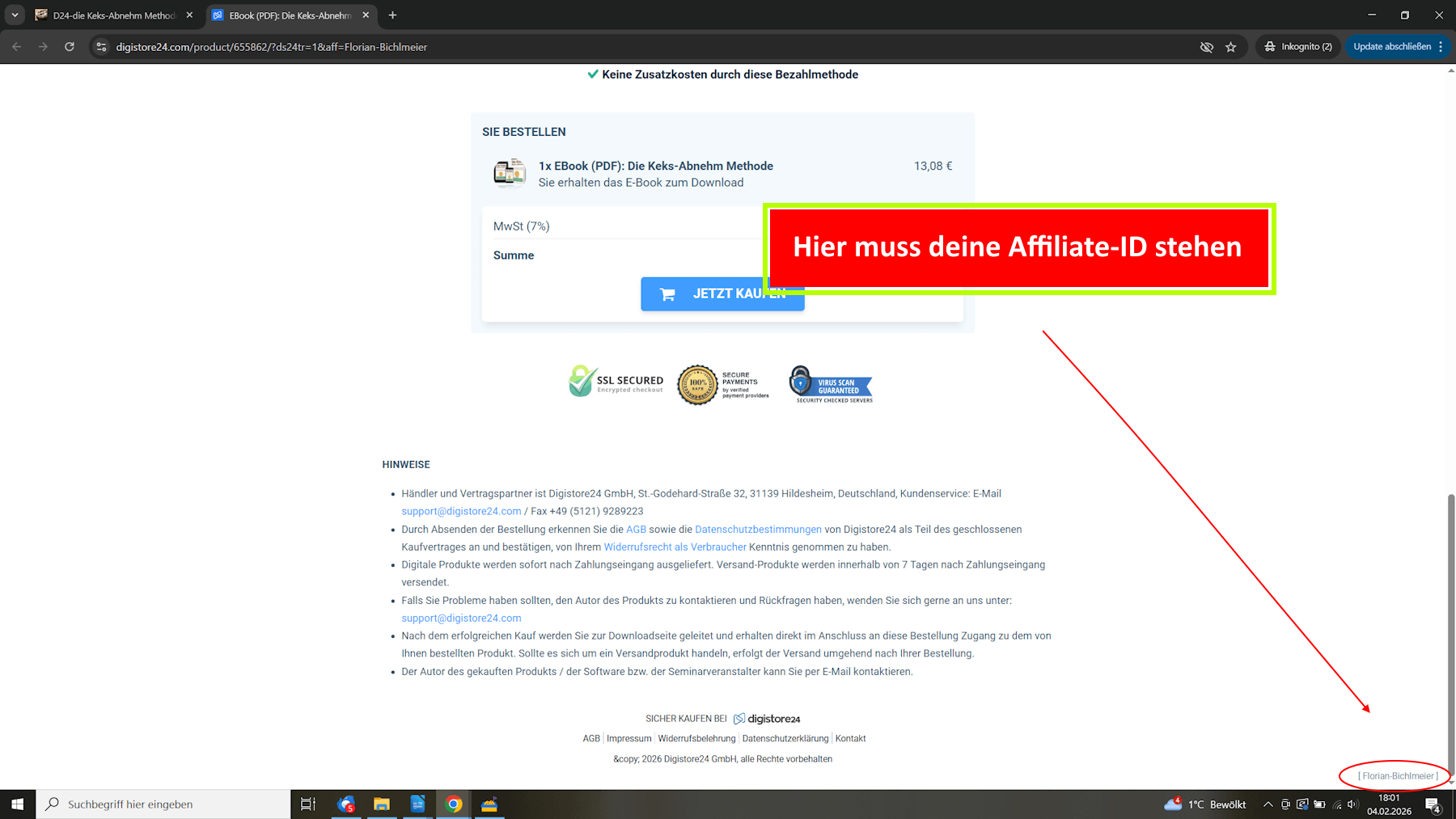This screenshot has height=819, width=1456.
Task: Reload the digistore24 checkout page
Action: pos(70,46)
